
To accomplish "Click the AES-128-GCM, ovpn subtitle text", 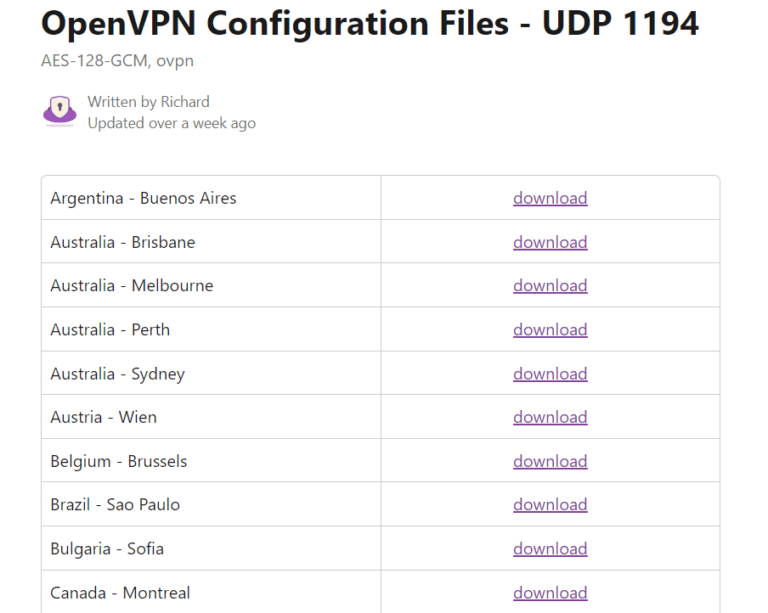I will click(118, 61).
